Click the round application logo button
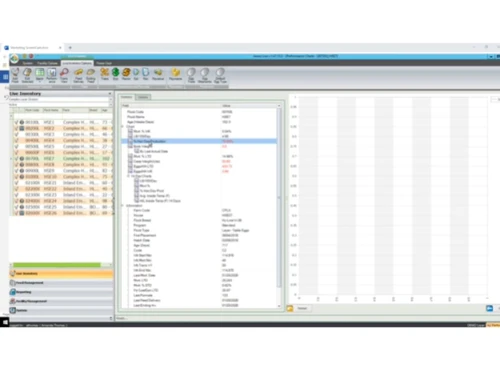The image size is (500, 375). pyautogui.click(x=14, y=59)
